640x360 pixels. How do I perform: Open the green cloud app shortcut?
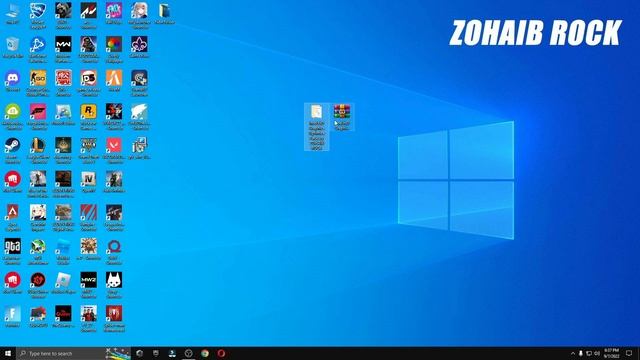click(x=13, y=116)
